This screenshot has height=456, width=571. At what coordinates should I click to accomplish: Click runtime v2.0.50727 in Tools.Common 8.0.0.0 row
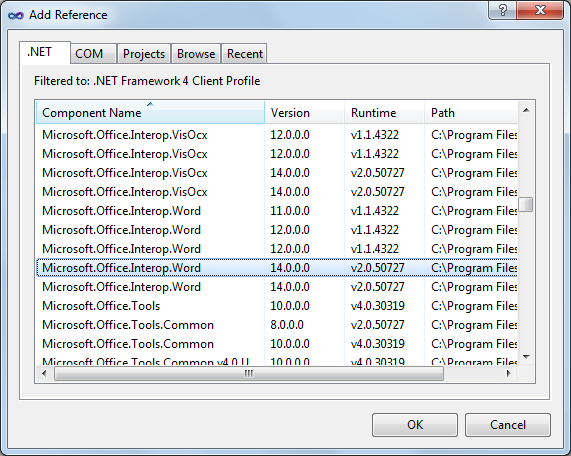click(378, 325)
